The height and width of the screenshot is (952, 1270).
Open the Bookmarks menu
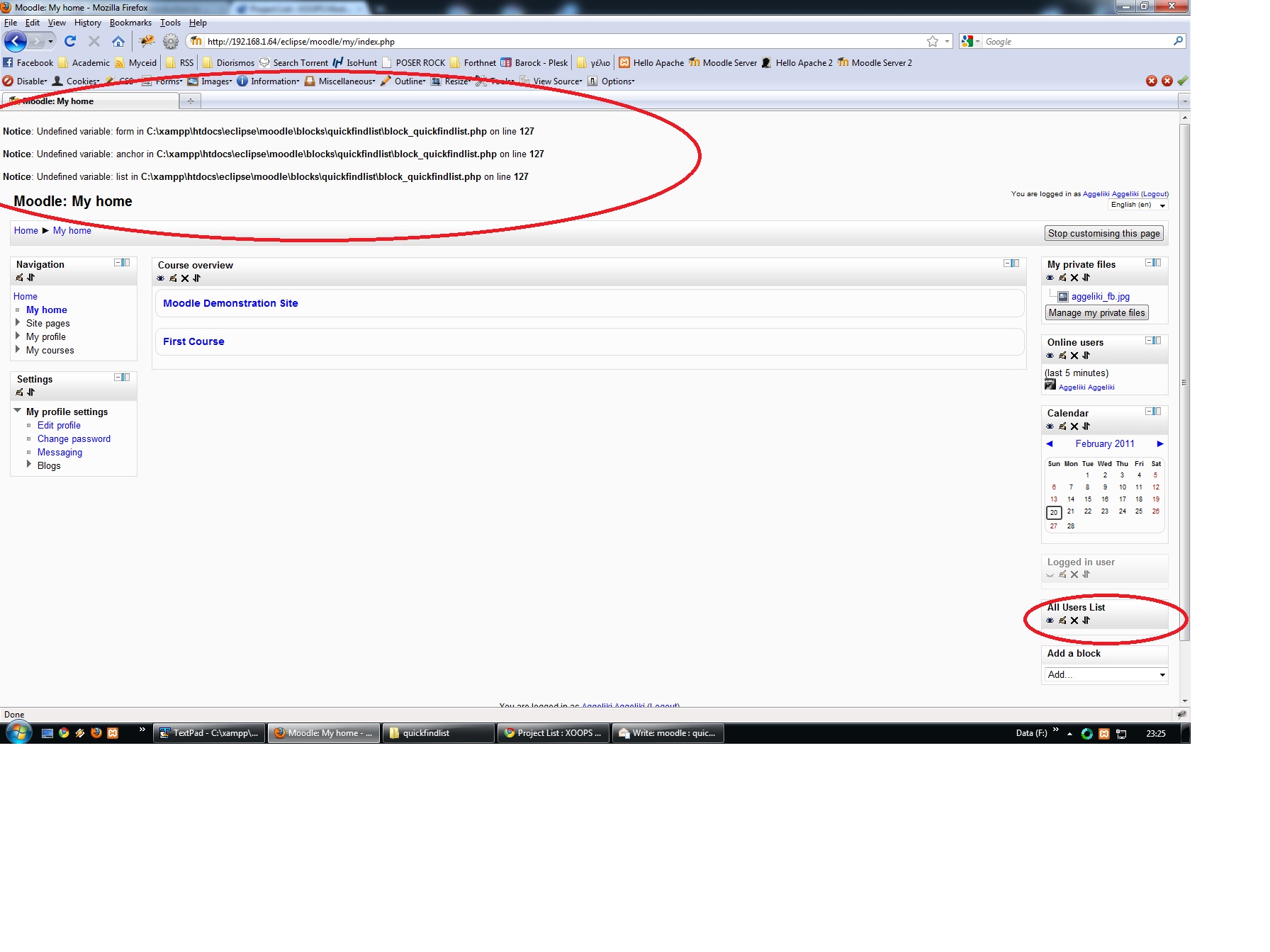[130, 23]
